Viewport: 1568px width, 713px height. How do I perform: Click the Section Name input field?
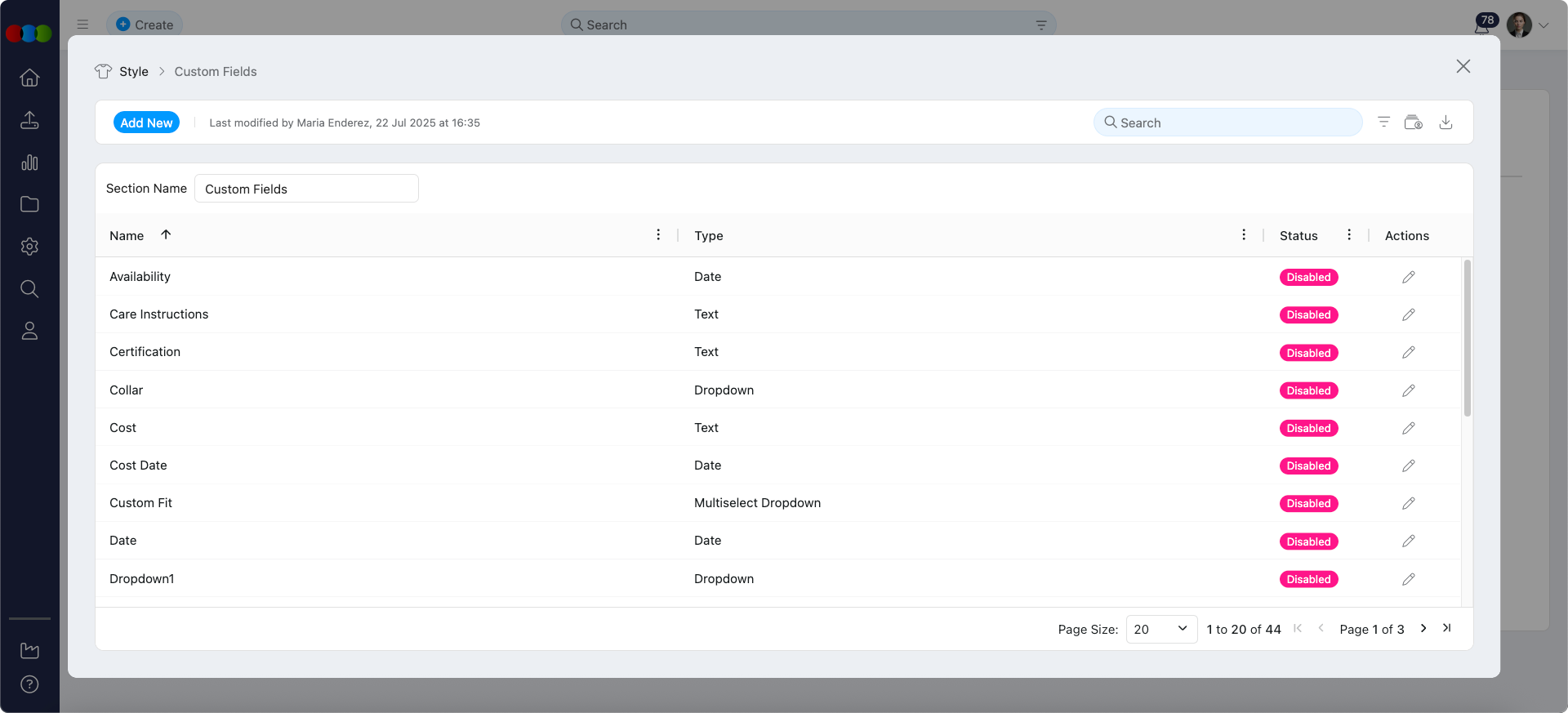pos(306,189)
